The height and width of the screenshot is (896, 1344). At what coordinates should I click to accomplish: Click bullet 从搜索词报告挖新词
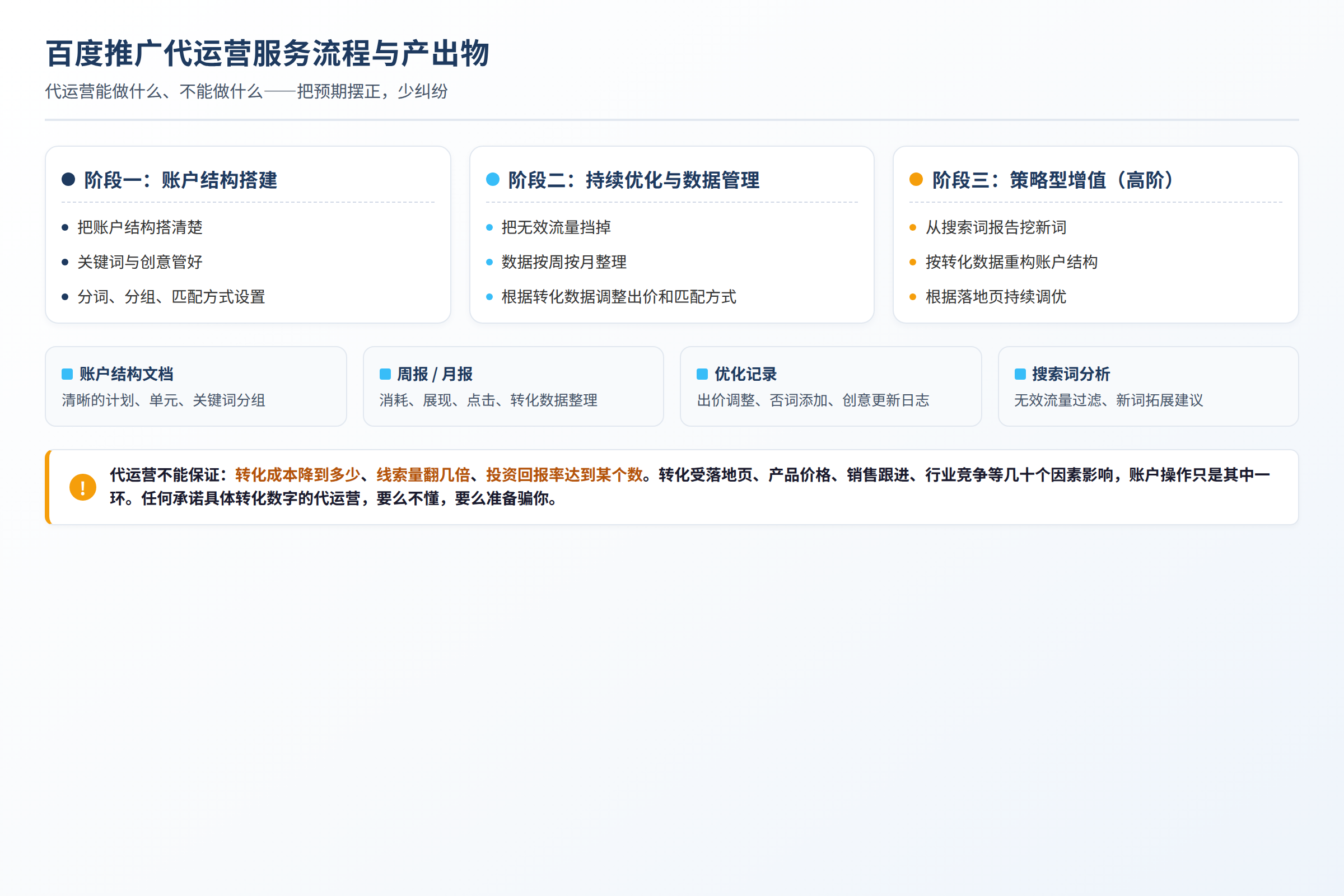(996, 227)
